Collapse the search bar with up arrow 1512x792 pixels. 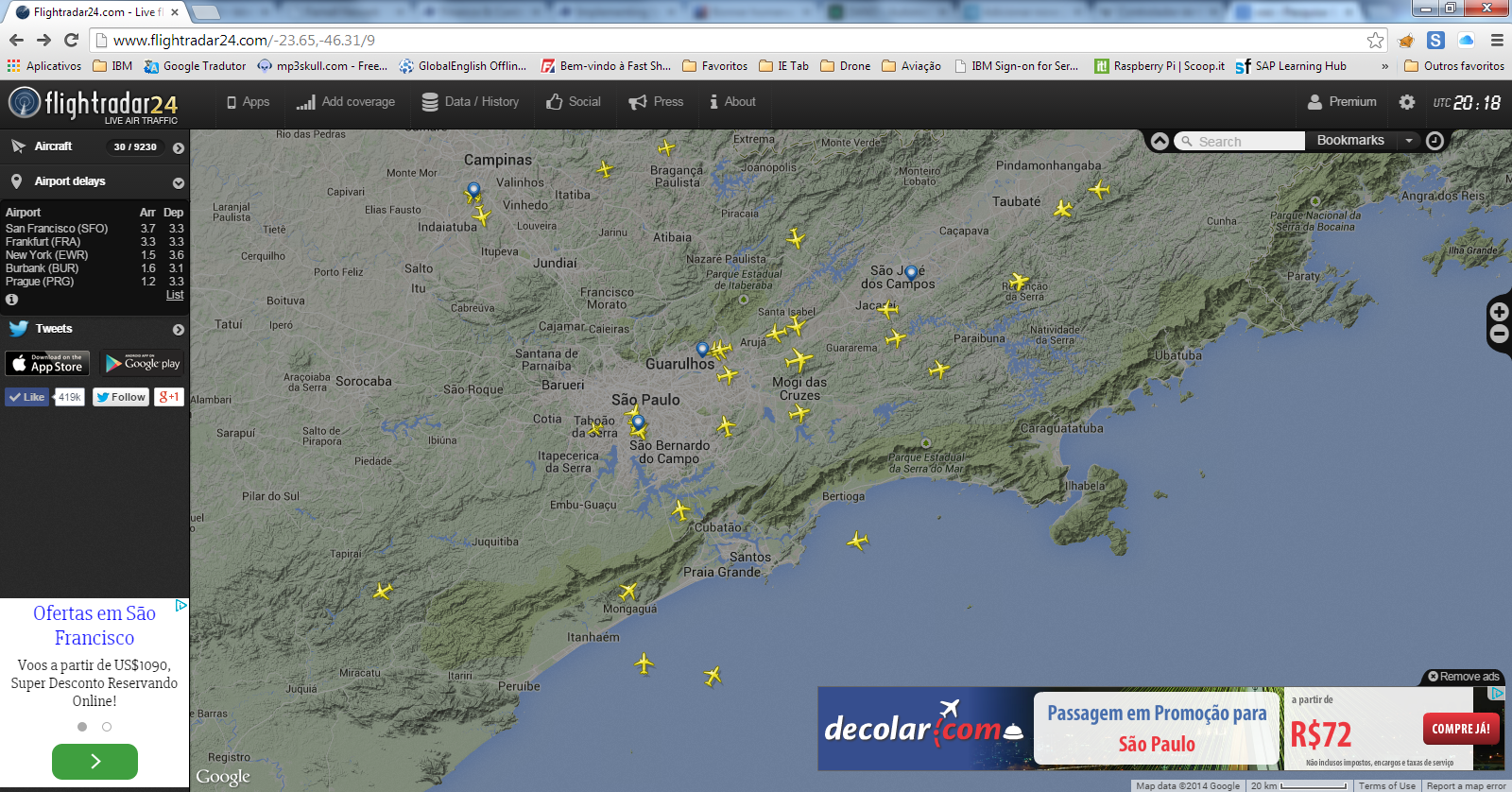click(1160, 141)
